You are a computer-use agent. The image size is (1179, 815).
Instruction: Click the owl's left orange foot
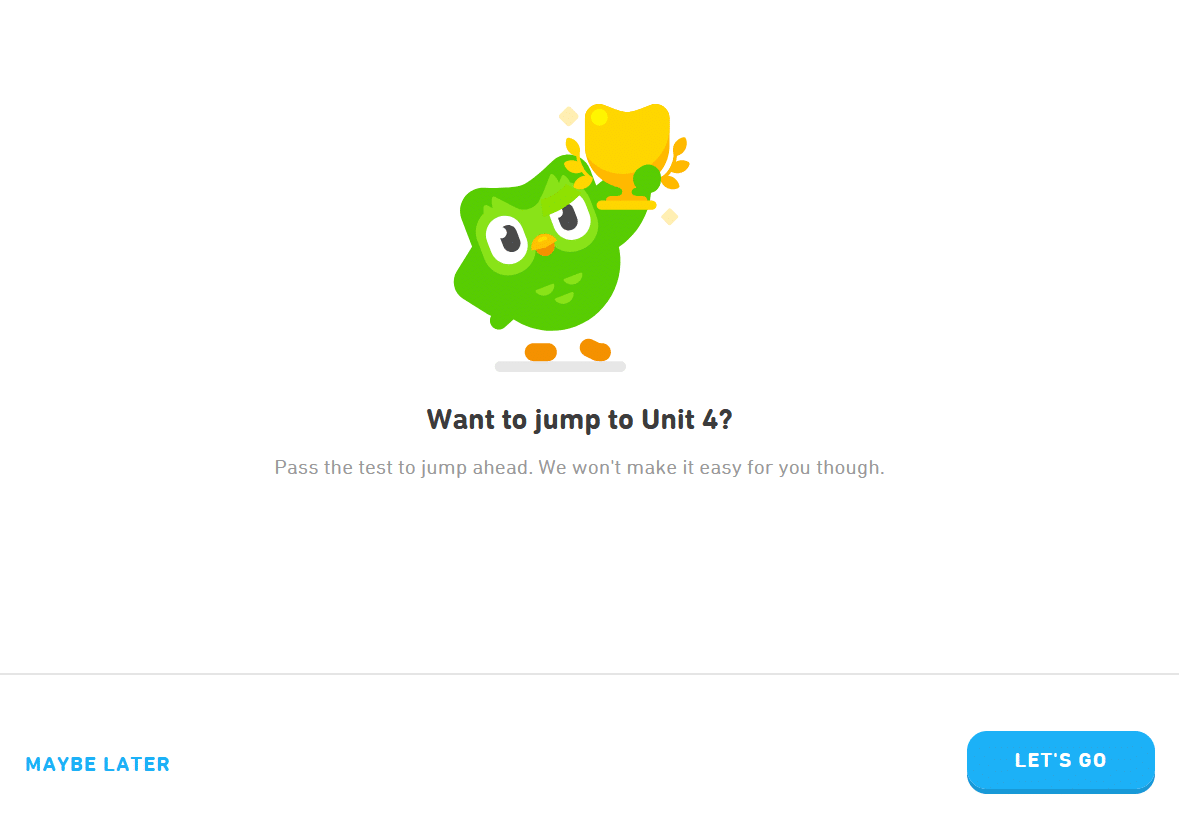(541, 352)
